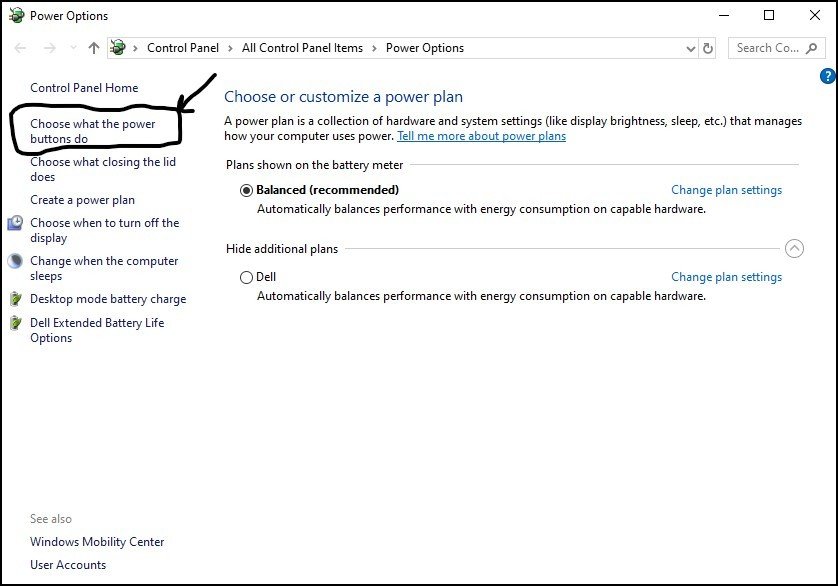The image size is (838, 586).
Task: Open Change plan settings for Balanced plan
Action: (x=726, y=190)
